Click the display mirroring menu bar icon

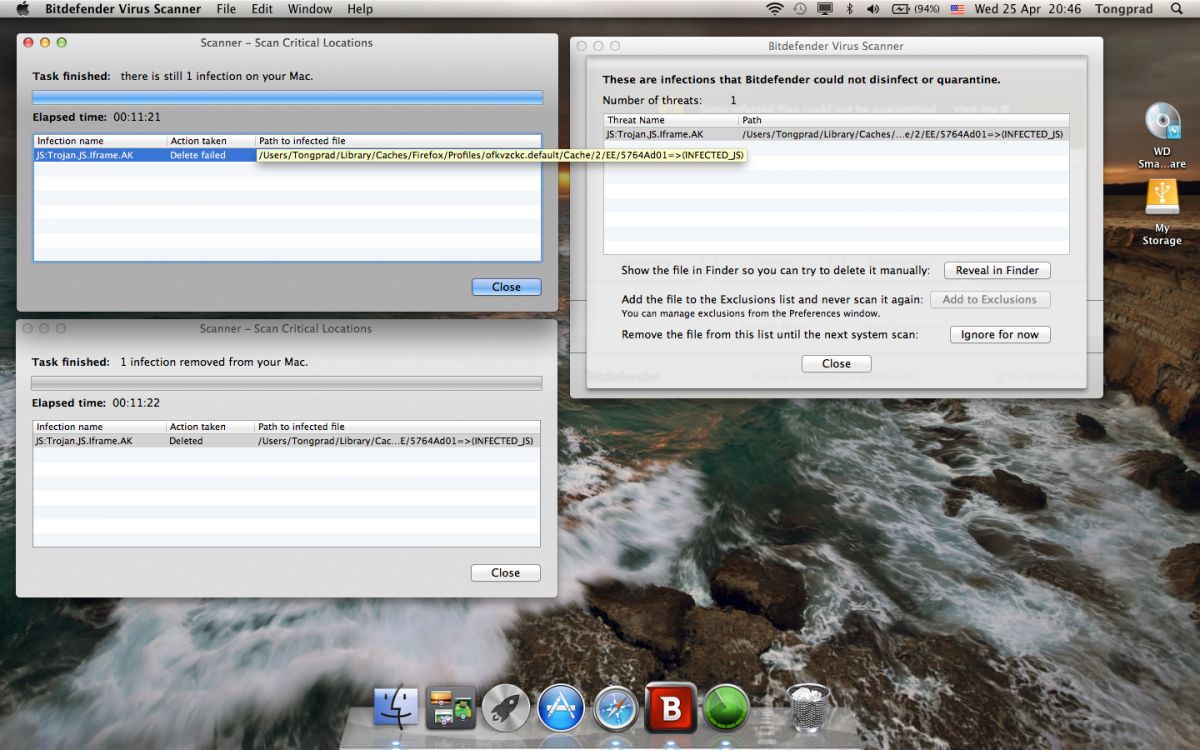pos(825,9)
